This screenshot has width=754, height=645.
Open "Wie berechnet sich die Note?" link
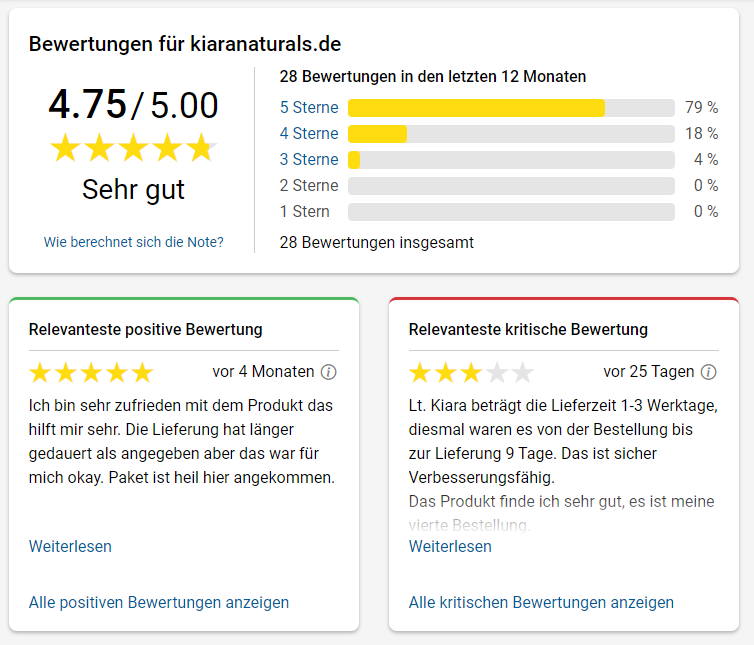(x=134, y=242)
